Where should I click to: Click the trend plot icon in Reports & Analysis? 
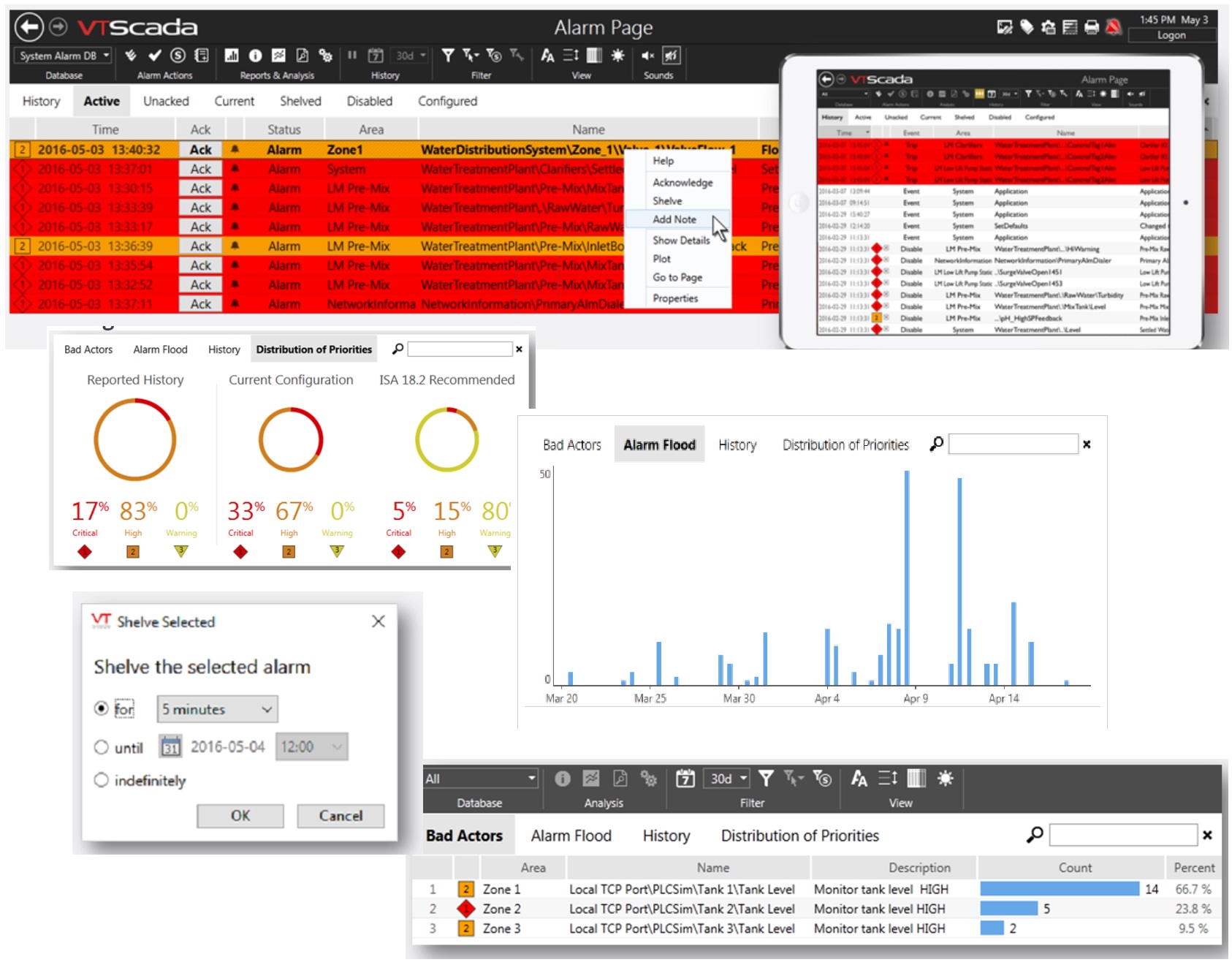coord(278,56)
